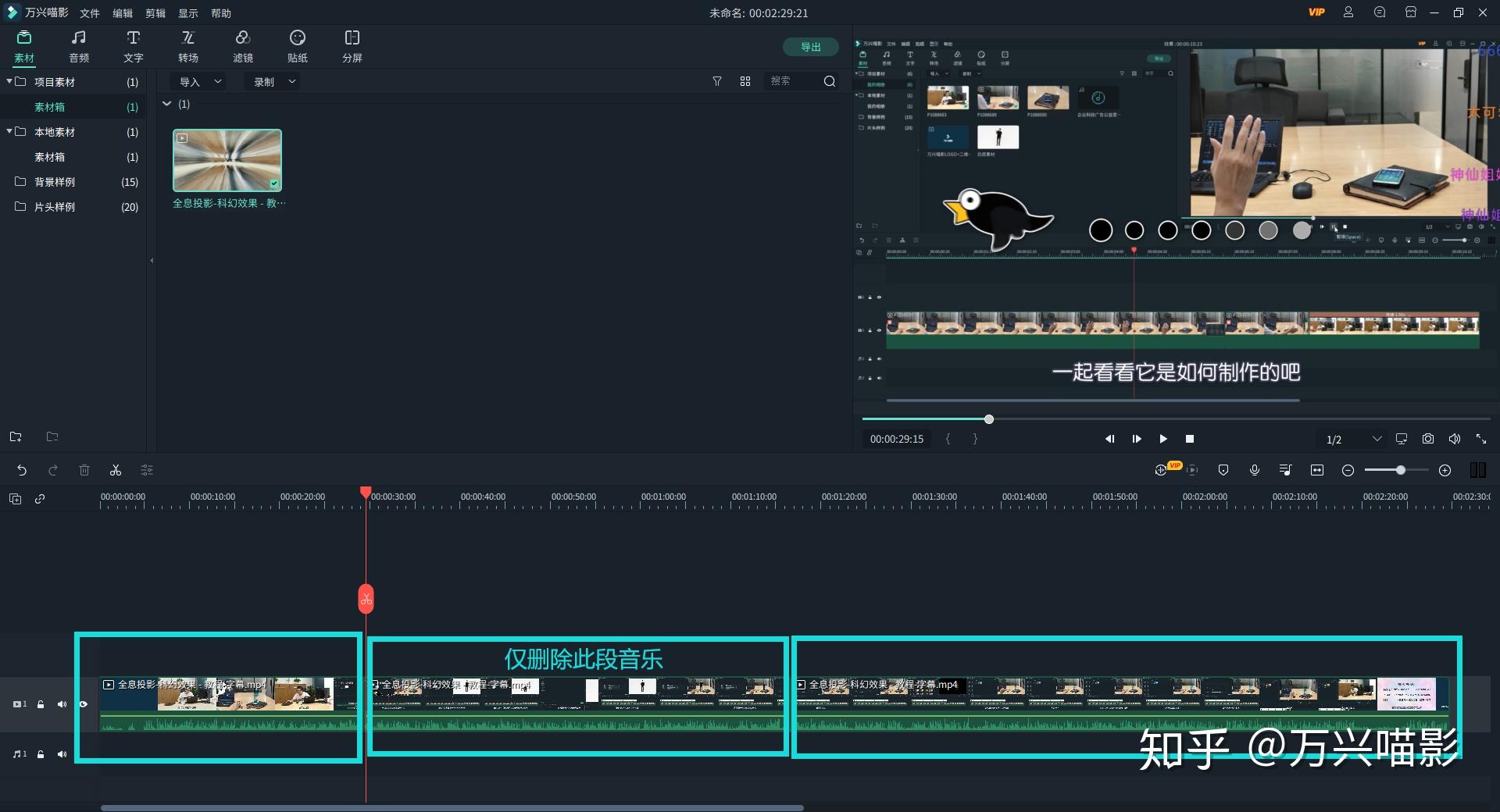Mute video track 1 speaker
This screenshot has width=1500, height=812.
tap(62, 704)
